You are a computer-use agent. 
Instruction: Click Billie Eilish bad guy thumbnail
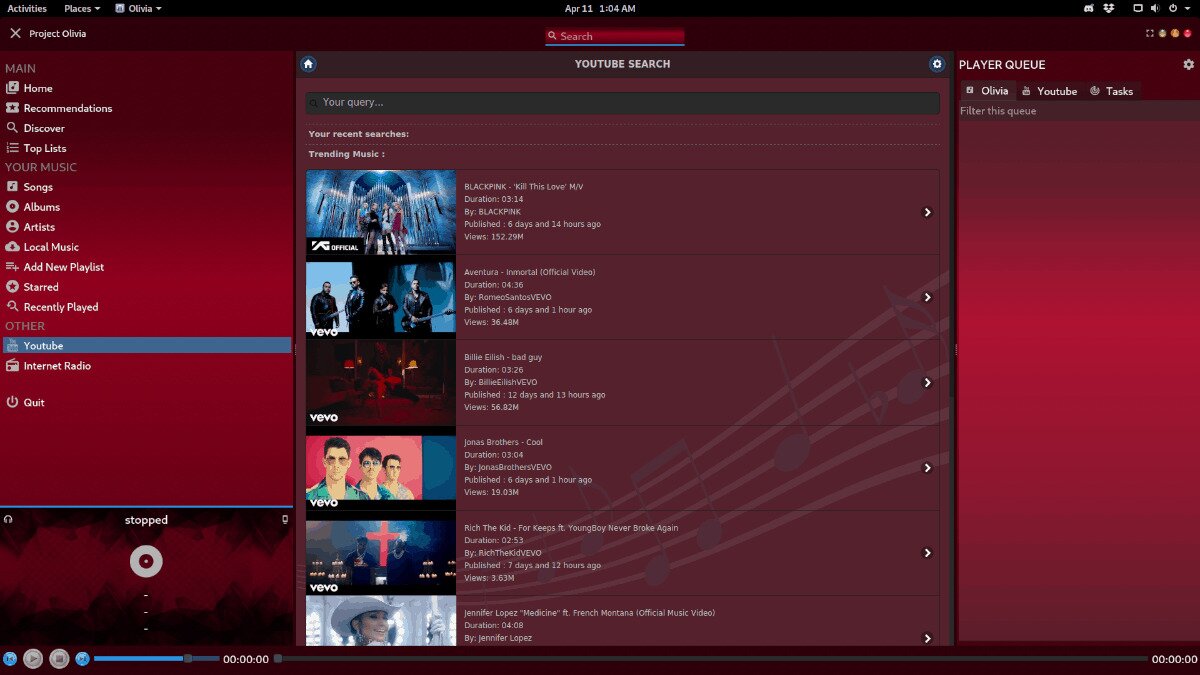coord(381,382)
